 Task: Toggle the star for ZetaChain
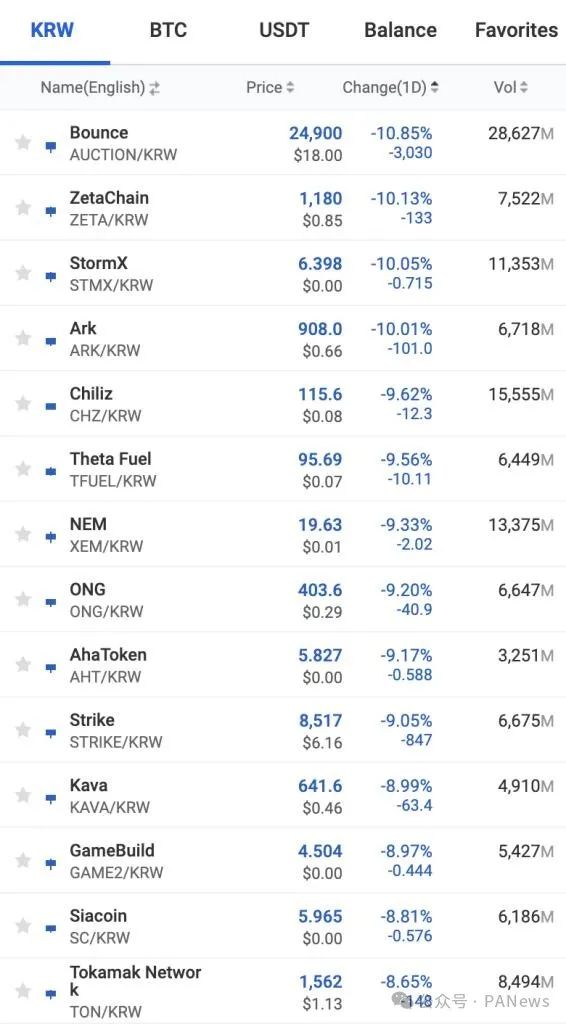[x=23, y=208]
